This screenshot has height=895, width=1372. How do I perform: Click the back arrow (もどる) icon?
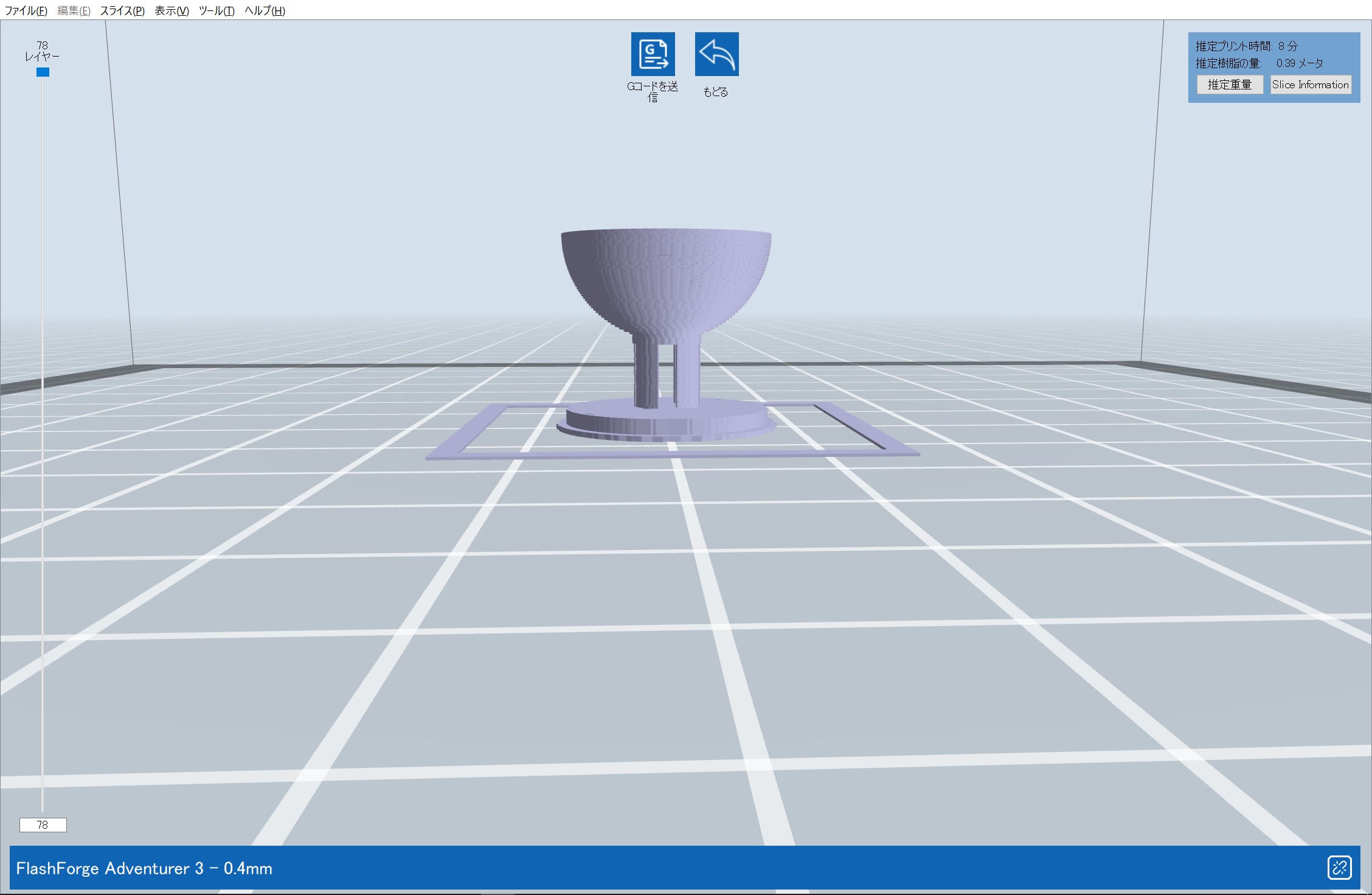[716, 54]
